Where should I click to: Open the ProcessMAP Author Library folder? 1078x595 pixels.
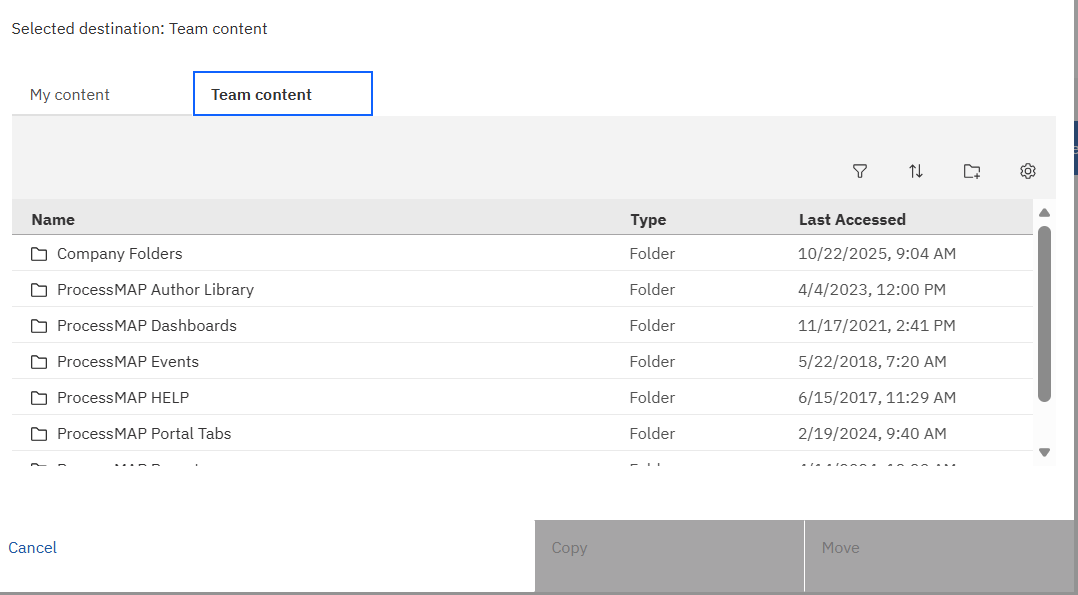pos(155,290)
